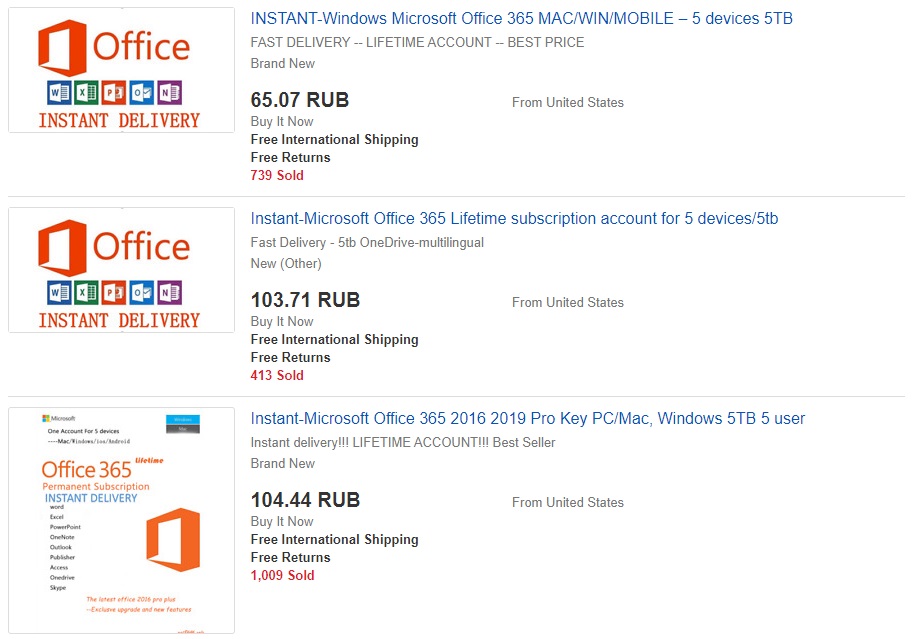
Task: Open the INSTANT-Windows Microsoft Office 365 MAC/WIN/MOBILE listing title
Action: click(x=521, y=19)
